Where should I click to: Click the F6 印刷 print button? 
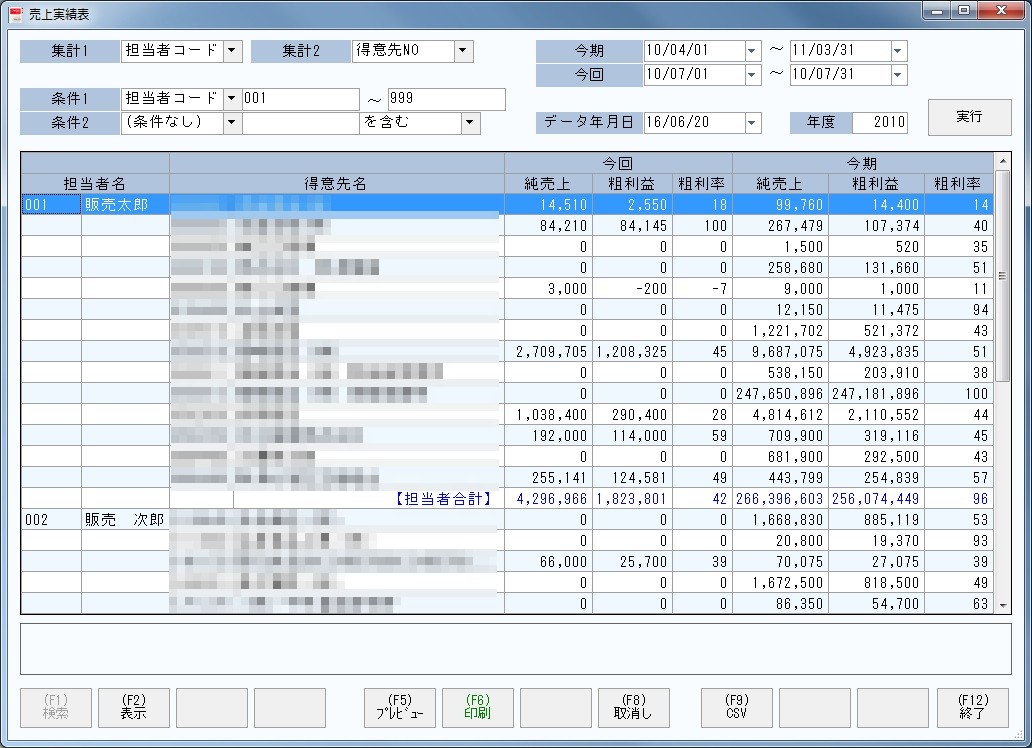(x=477, y=707)
